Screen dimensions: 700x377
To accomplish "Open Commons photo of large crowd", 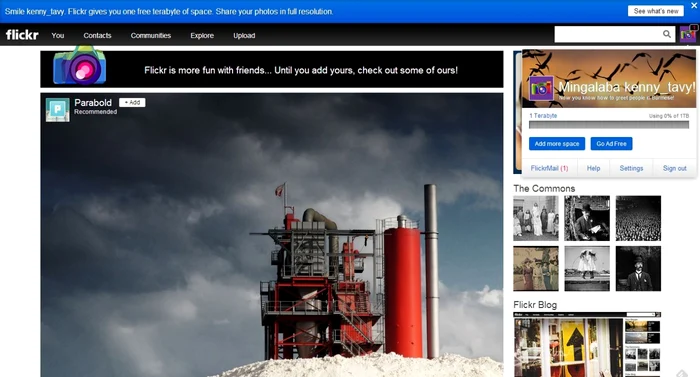I will tap(638, 218).
